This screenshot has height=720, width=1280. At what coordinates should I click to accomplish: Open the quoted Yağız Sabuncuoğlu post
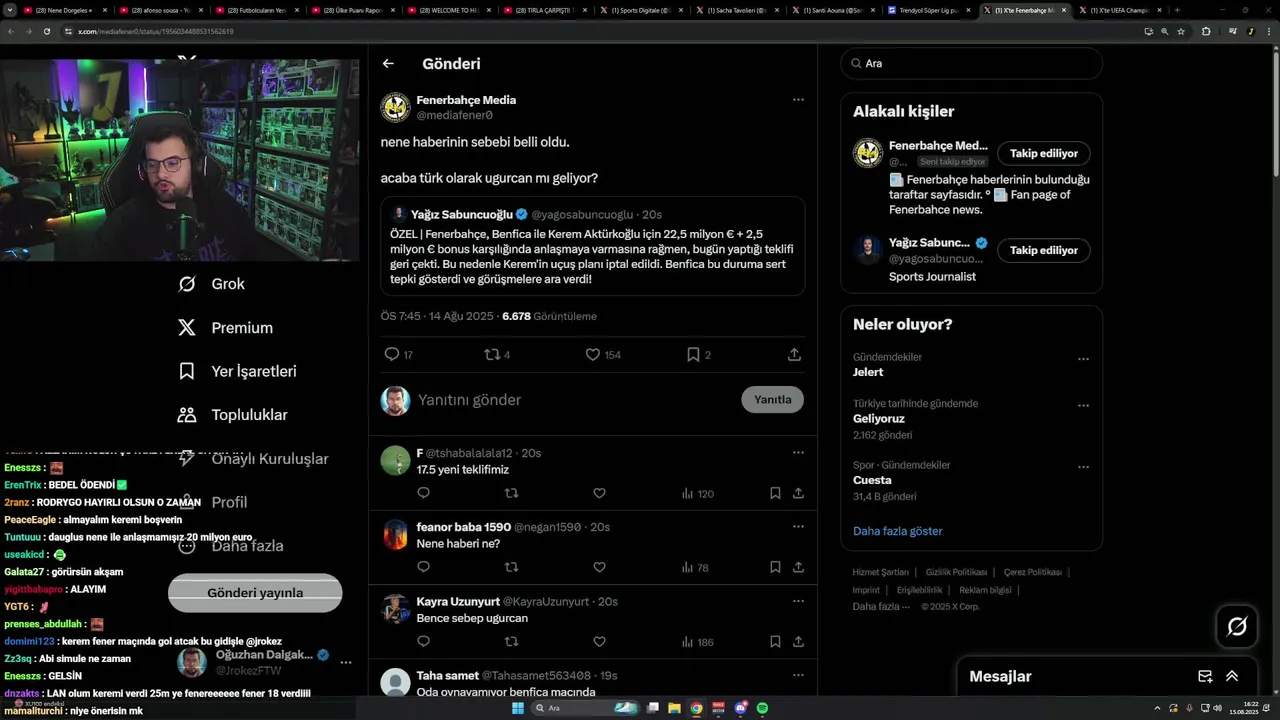(x=593, y=246)
